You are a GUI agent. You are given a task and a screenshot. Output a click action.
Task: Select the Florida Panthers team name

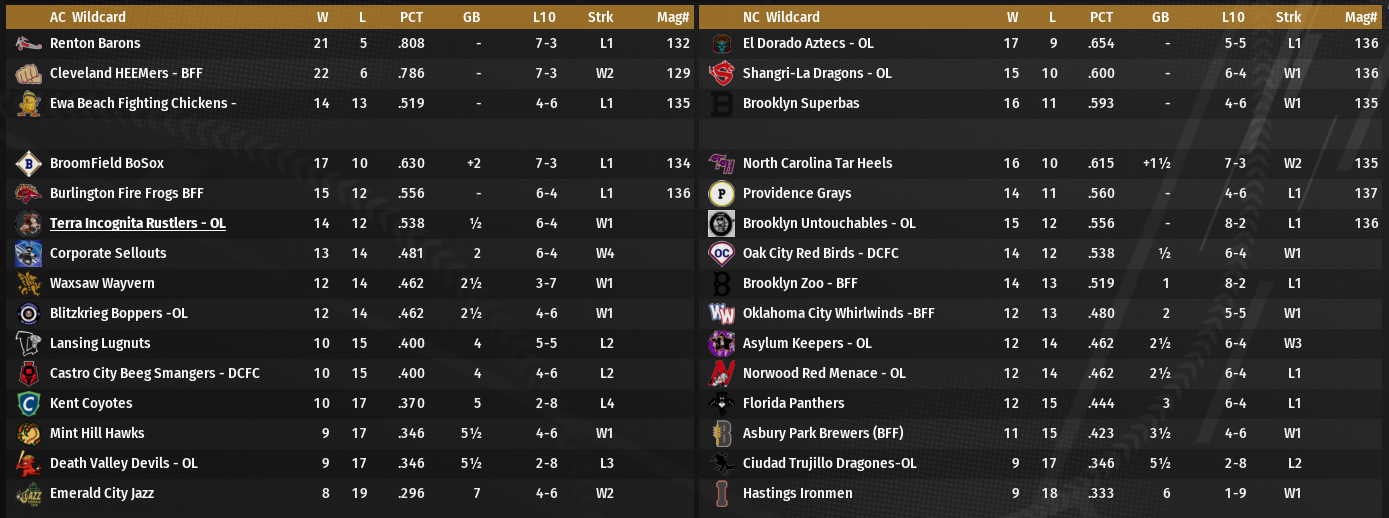(793, 403)
